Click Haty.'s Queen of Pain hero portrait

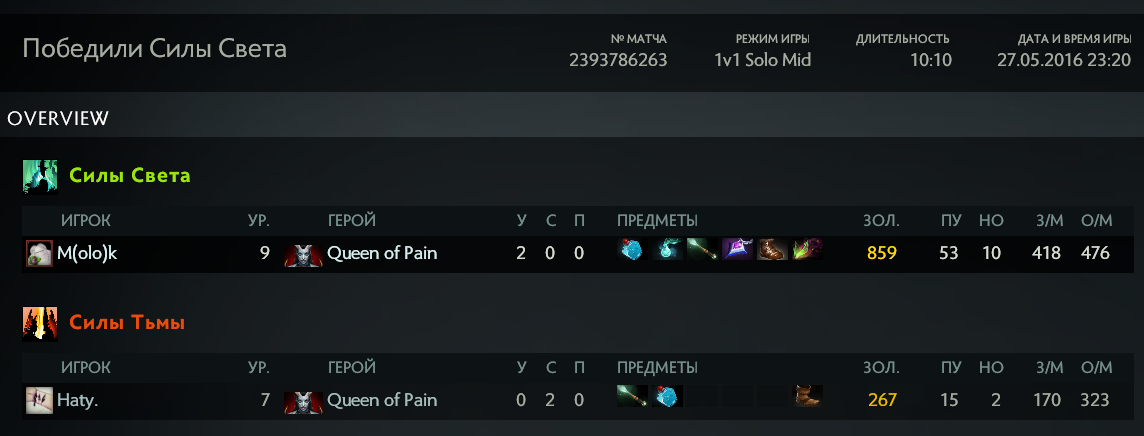[303, 400]
